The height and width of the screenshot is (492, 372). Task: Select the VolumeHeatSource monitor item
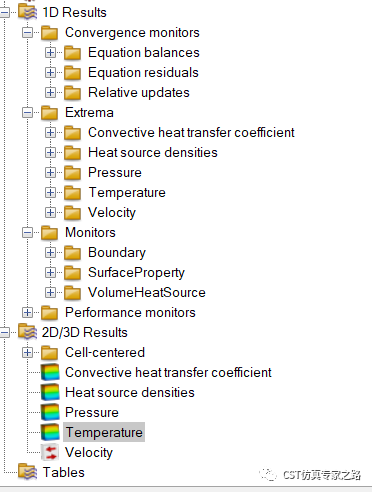click(x=147, y=292)
